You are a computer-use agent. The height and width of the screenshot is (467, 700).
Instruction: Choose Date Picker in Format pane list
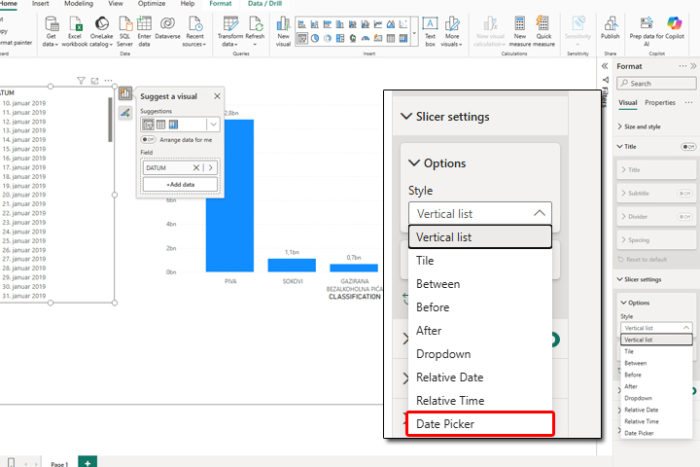click(x=656, y=433)
